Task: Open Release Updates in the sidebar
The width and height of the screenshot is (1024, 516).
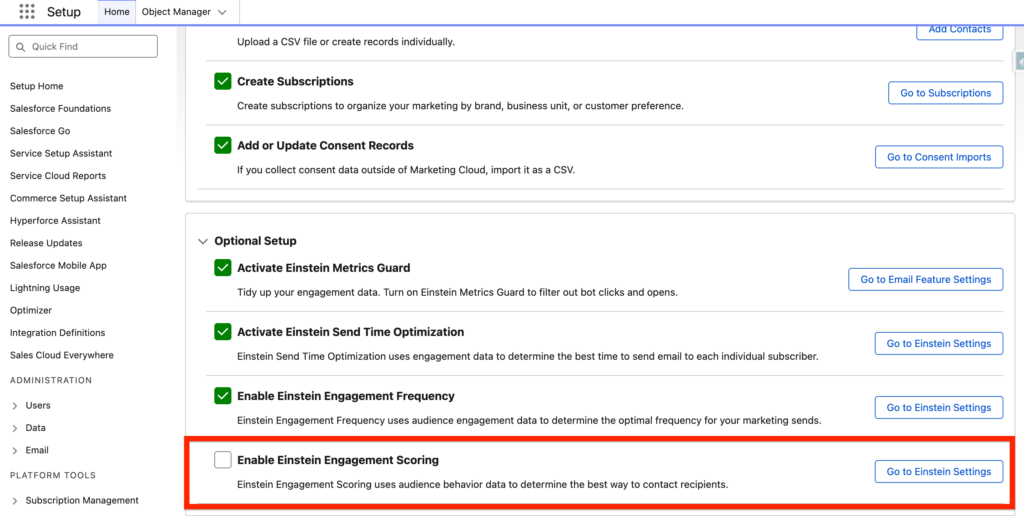Action: click(46, 243)
